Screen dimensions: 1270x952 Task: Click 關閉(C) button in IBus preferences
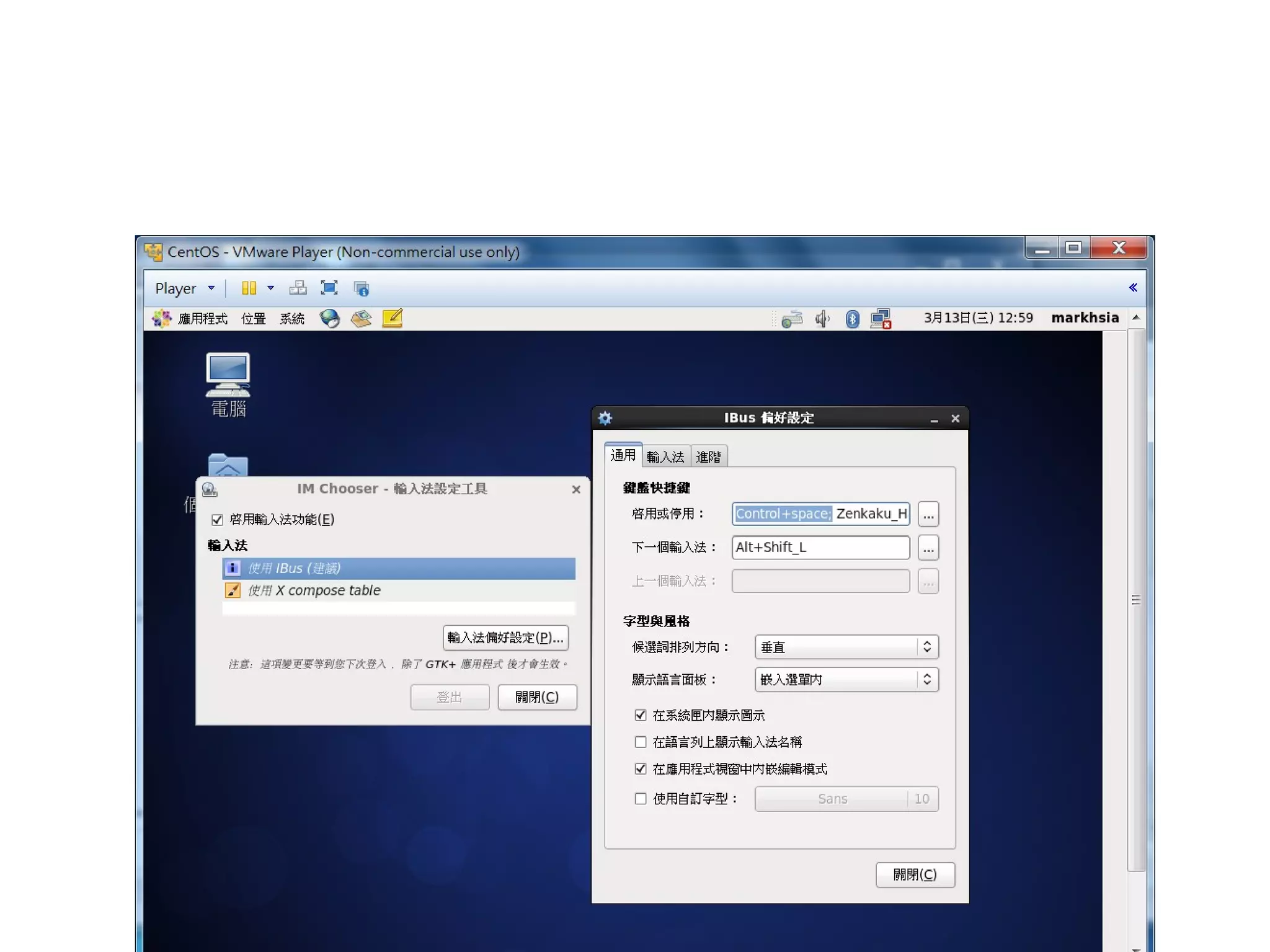point(915,874)
